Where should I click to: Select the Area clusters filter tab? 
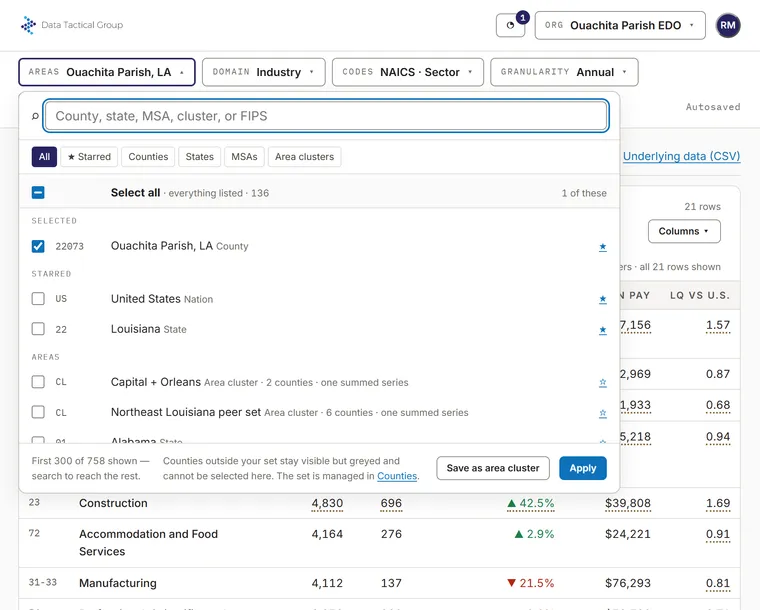(x=304, y=157)
